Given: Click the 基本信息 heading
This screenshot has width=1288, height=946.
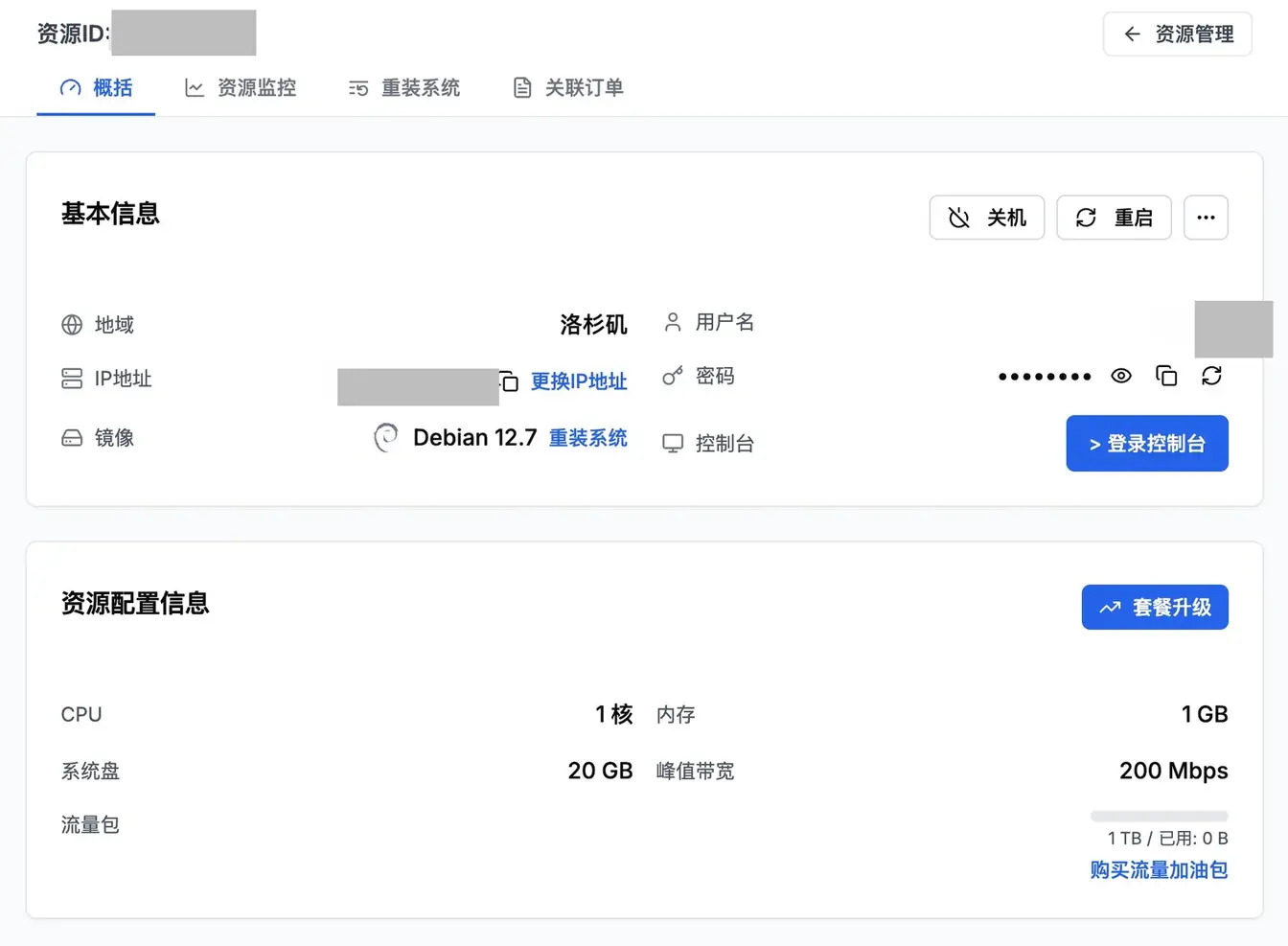Looking at the screenshot, I should pyautogui.click(x=110, y=214).
